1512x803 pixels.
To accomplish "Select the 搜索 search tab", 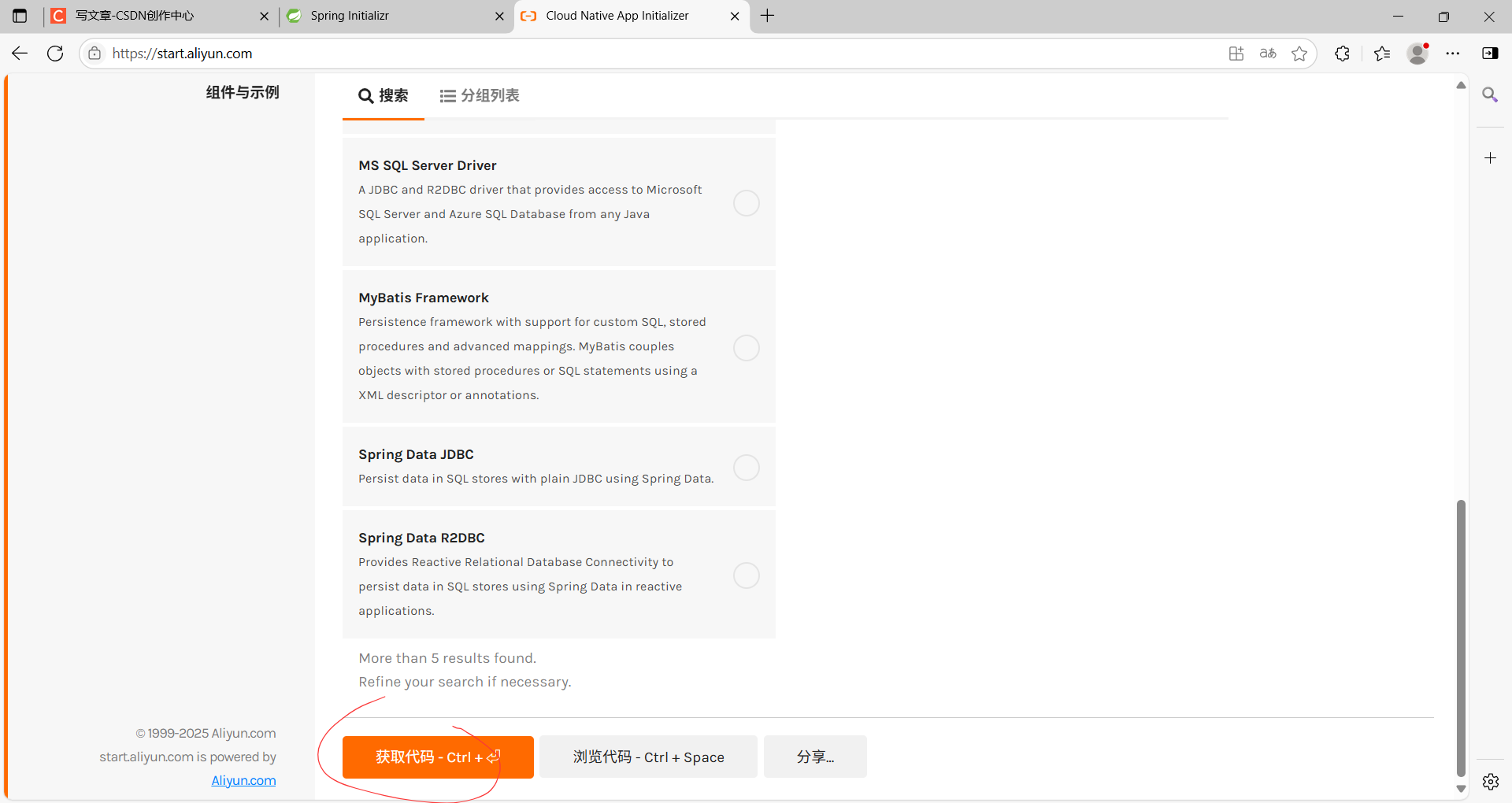I will pyautogui.click(x=384, y=96).
